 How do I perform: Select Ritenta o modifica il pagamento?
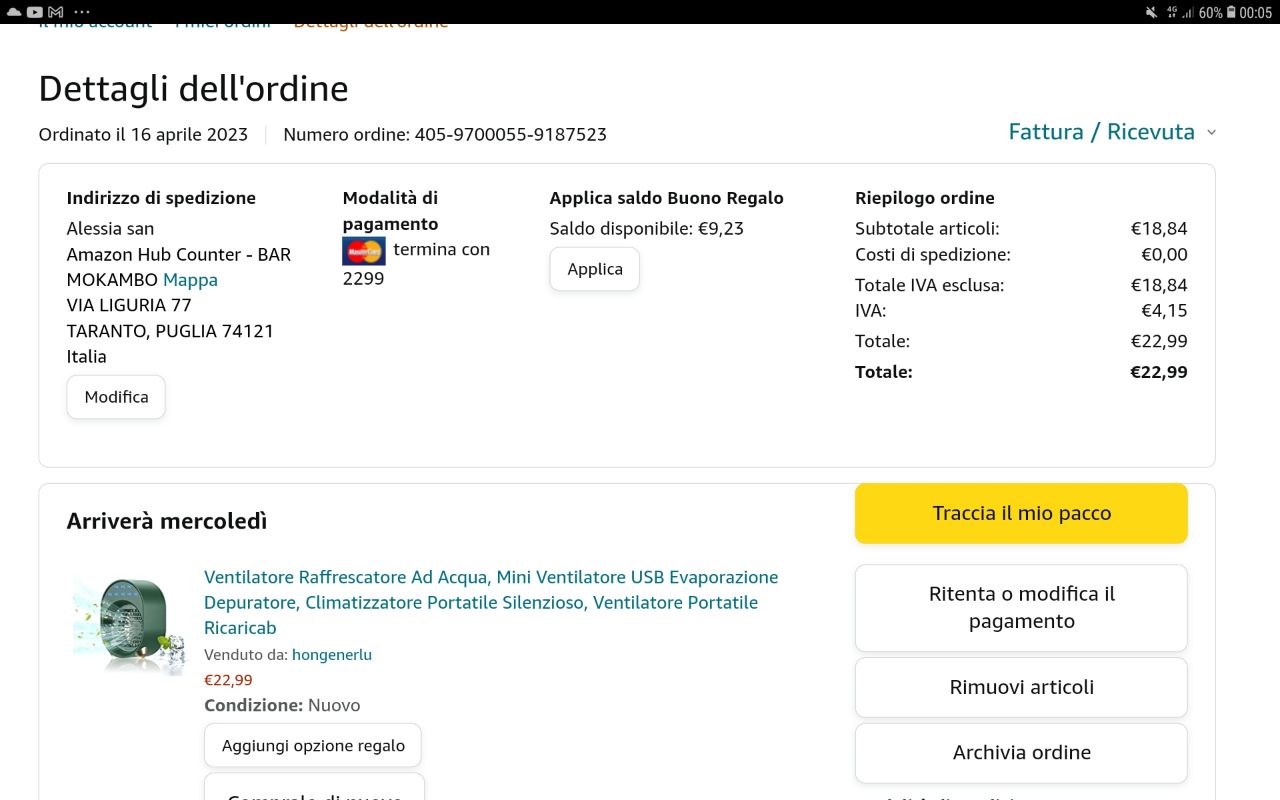[1021, 607]
